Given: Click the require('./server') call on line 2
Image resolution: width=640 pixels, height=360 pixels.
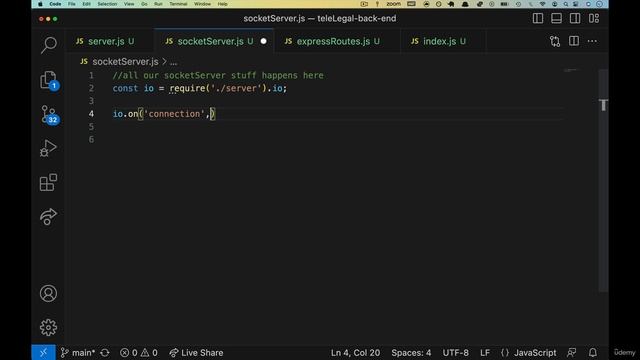Looking at the screenshot, I should pos(218,88).
